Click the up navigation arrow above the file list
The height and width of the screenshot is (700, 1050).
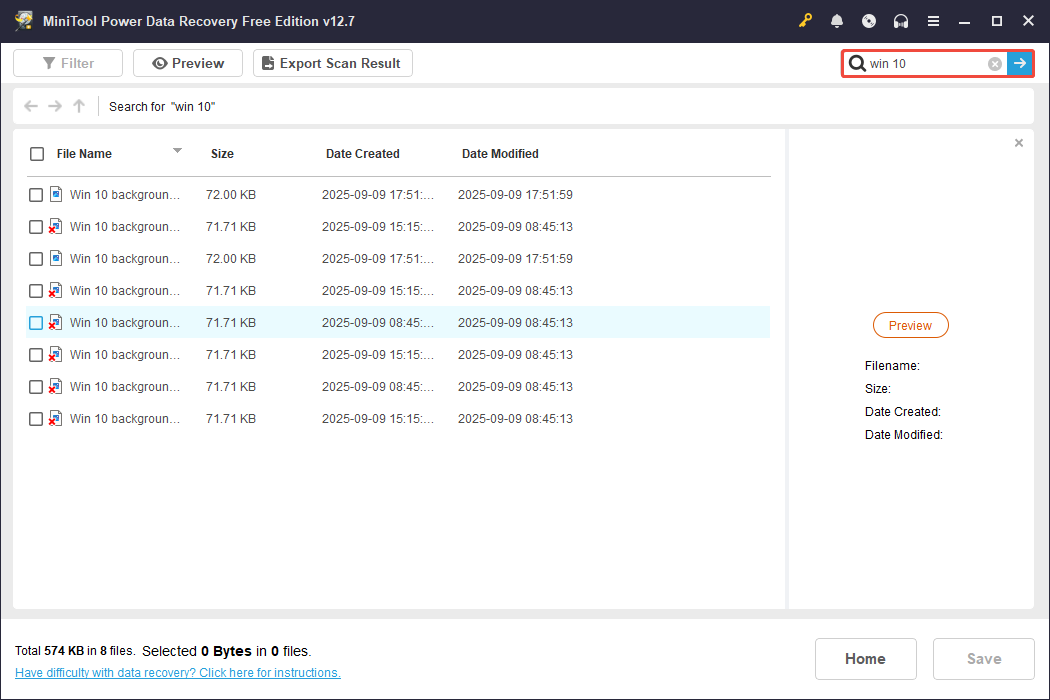tap(78, 106)
